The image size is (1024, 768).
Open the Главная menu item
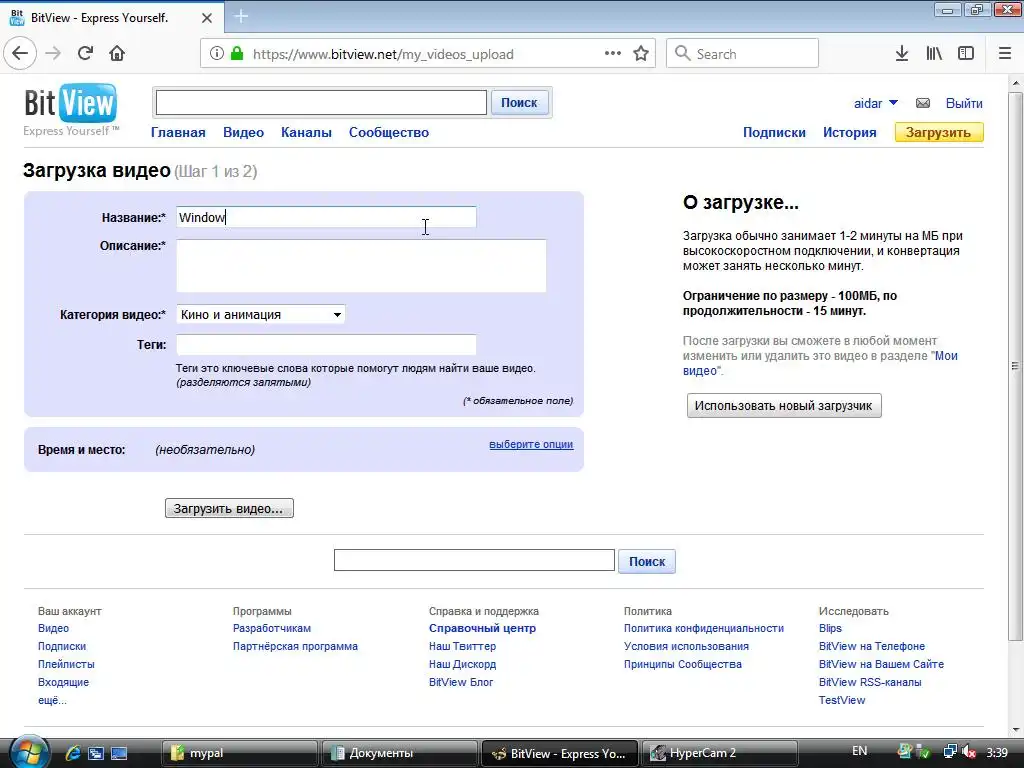178,133
